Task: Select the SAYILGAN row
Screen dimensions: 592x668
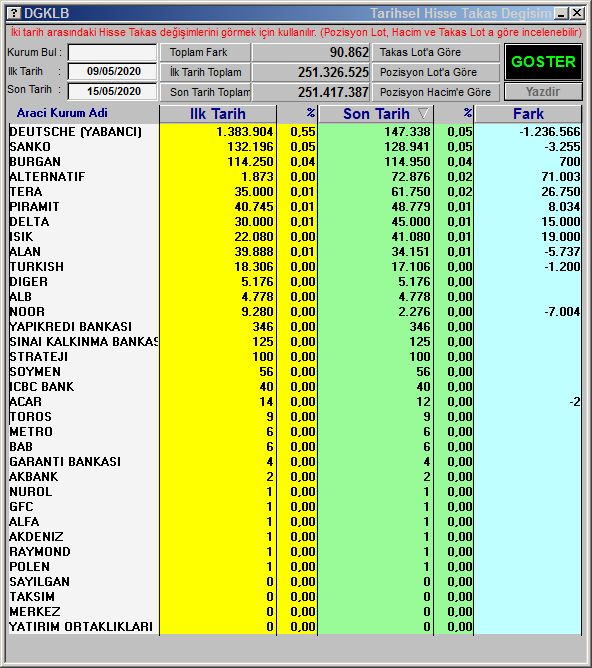Action: pos(295,582)
